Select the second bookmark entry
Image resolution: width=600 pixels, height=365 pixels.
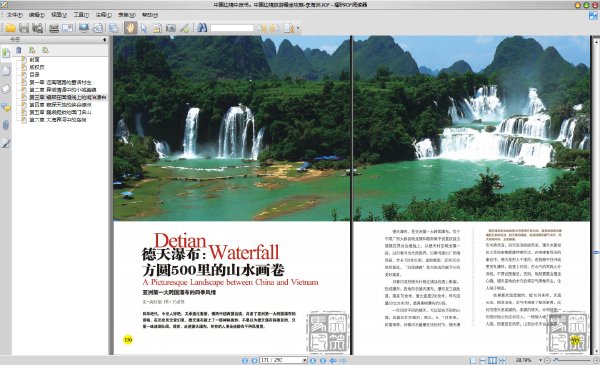coord(37,67)
